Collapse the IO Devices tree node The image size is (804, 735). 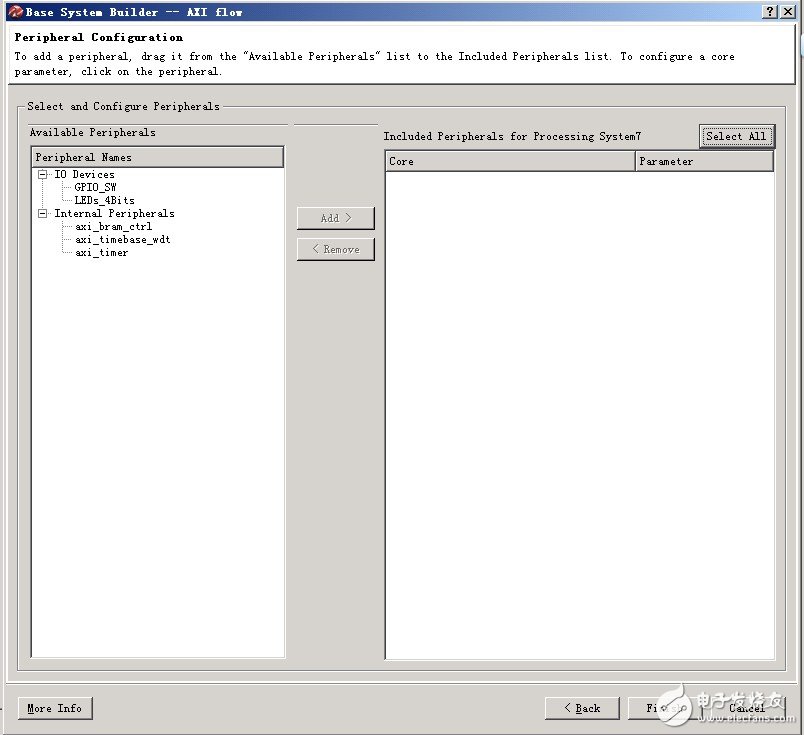click(43, 174)
